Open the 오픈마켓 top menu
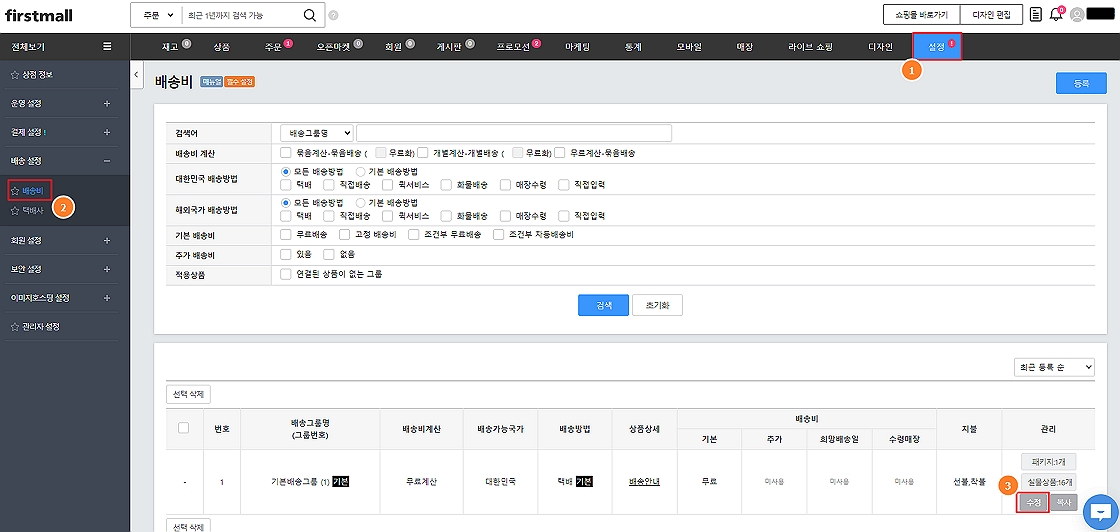This screenshot has height=532, width=1120. pyautogui.click(x=334, y=47)
